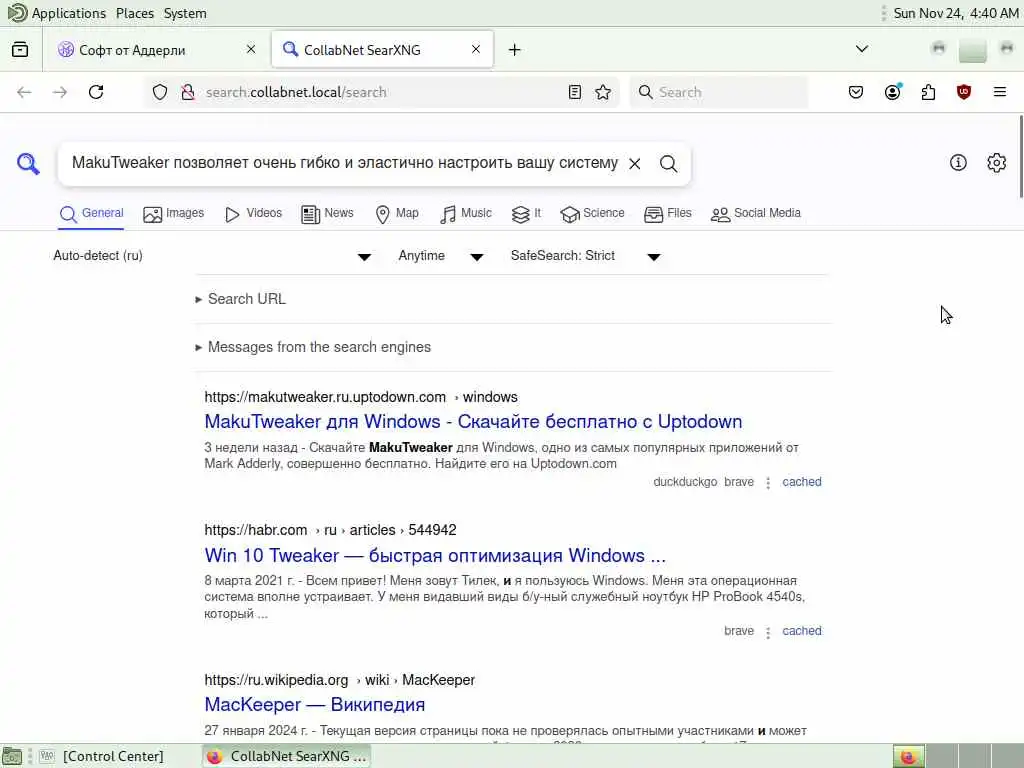
Task: Select the Map search category
Action: 396,214
